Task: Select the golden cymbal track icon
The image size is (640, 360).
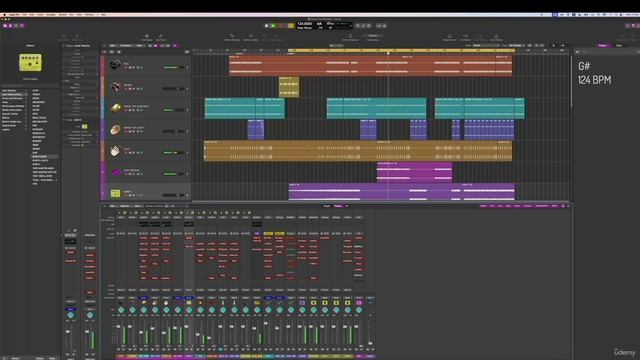Action: (x=116, y=108)
